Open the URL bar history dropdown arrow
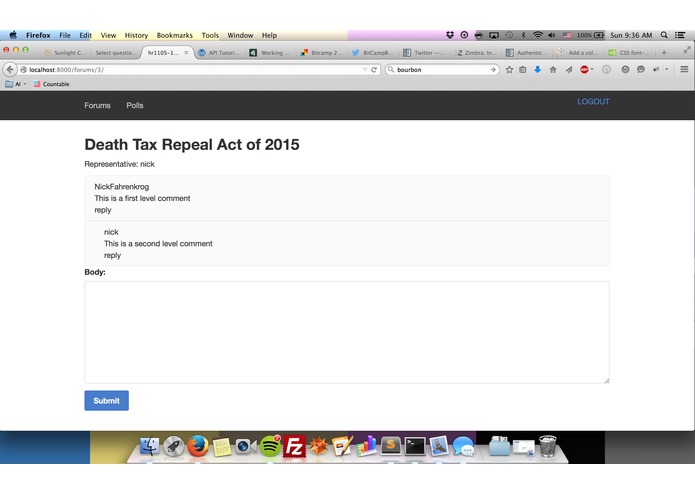Image resolution: width=695 pixels, height=494 pixels. 365,70
